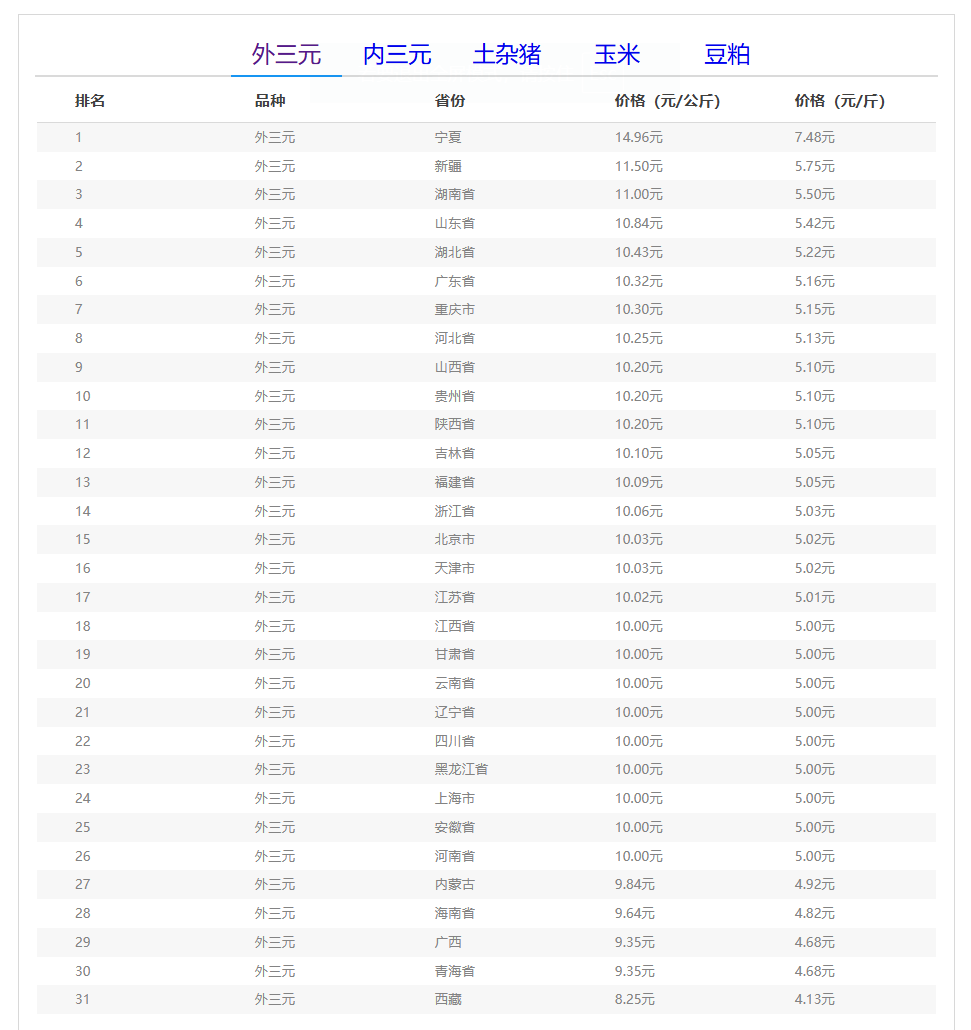Switch to the 玉米 tab
Image resolution: width=971 pixels, height=1030 pixels.
(617, 54)
